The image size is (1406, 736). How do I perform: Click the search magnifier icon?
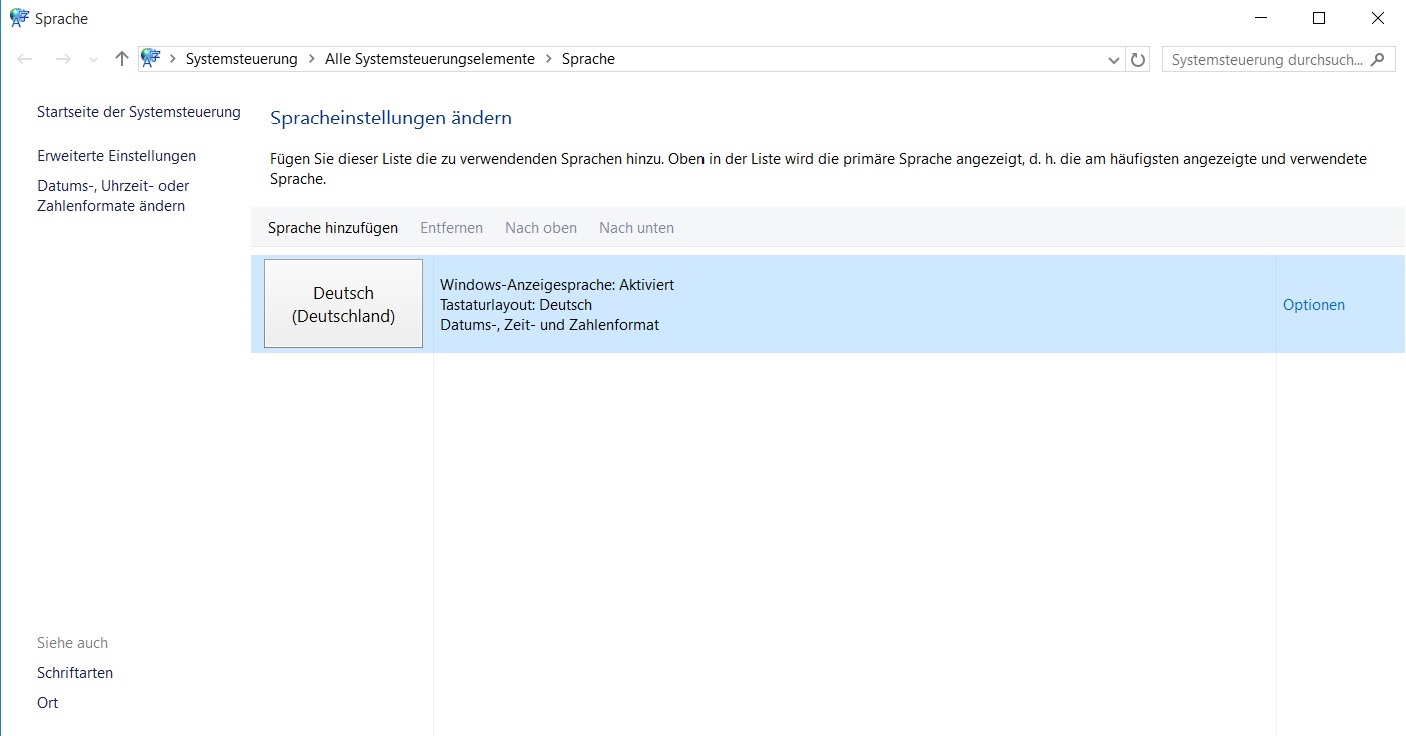coord(1378,59)
